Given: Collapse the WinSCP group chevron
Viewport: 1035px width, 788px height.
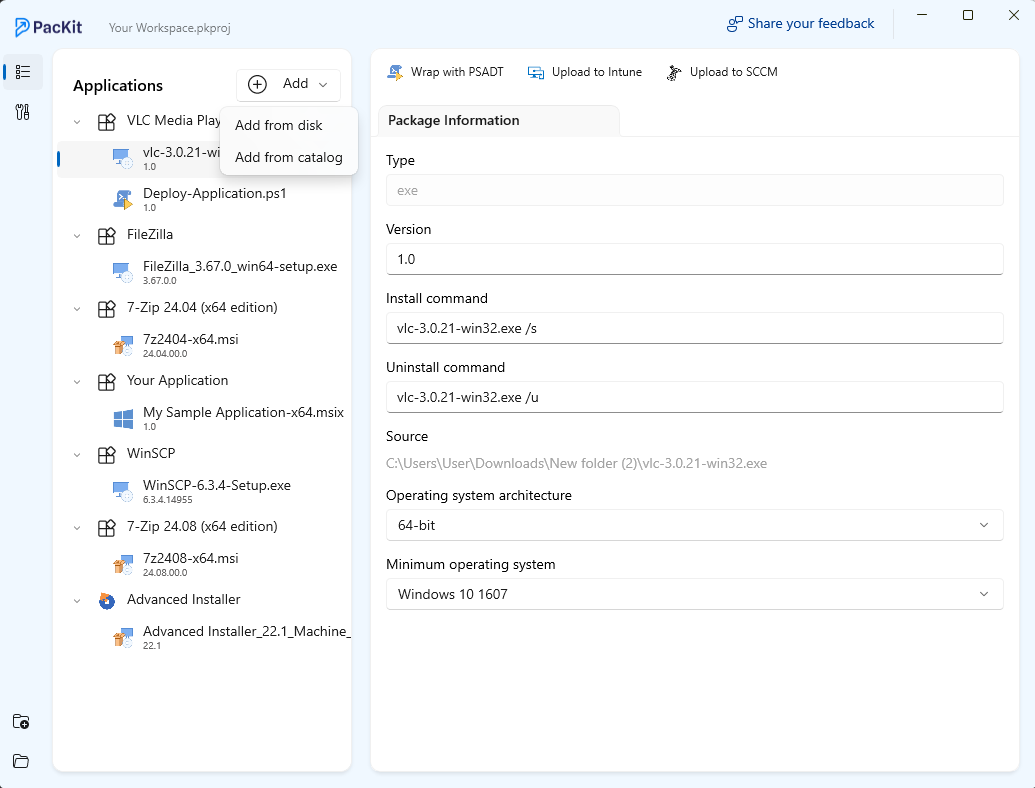Looking at the screenshot, I should pyautogui.click(x=77, y=455).
